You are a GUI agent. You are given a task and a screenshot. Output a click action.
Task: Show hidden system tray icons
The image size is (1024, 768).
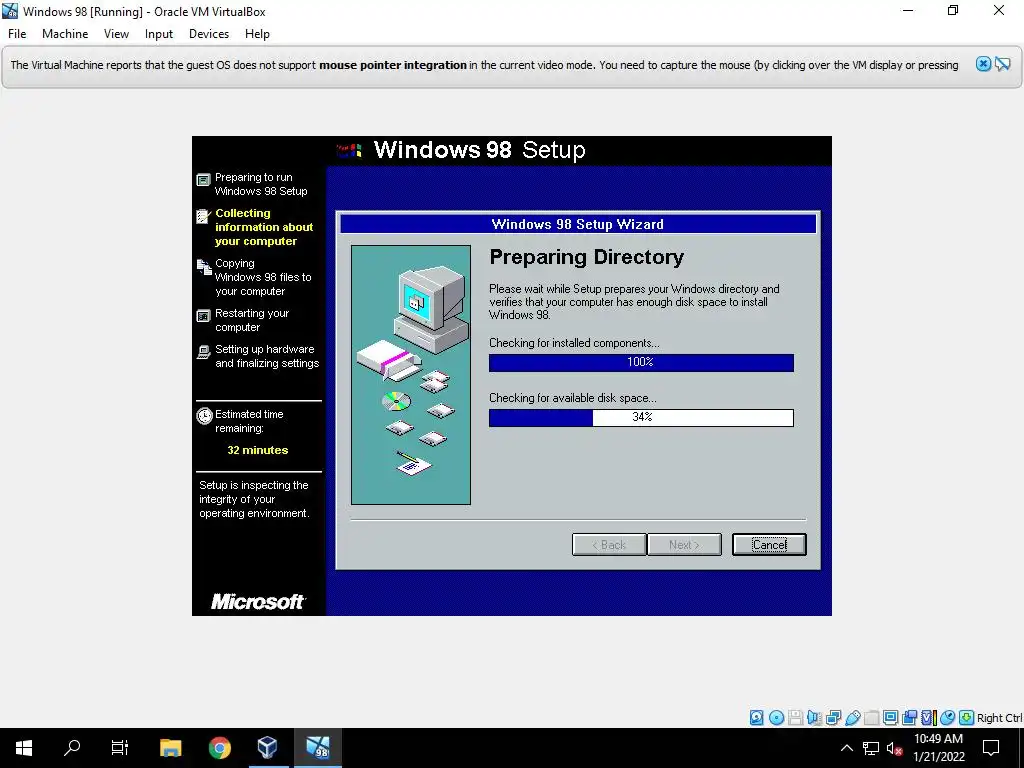(x=846, y=748)
